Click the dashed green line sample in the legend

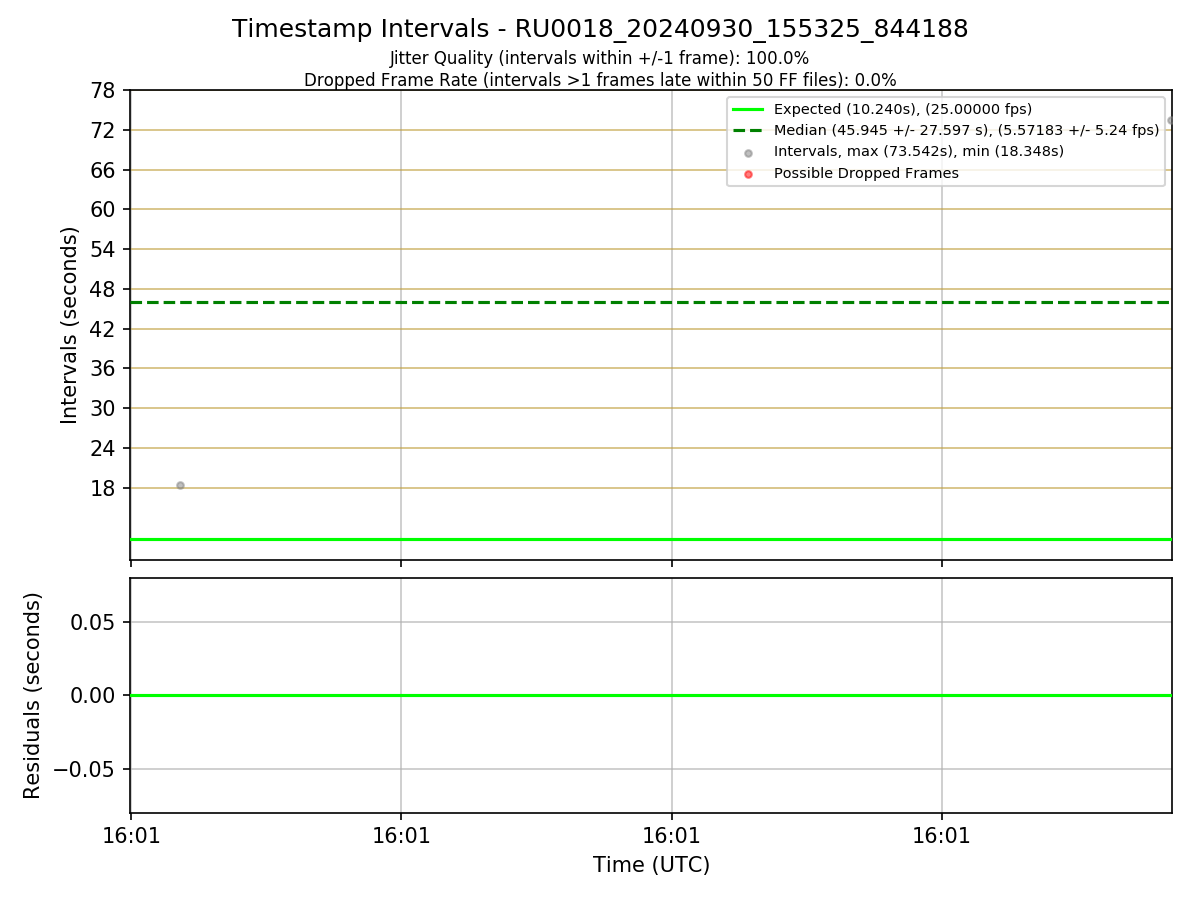[x=748, y=130]
